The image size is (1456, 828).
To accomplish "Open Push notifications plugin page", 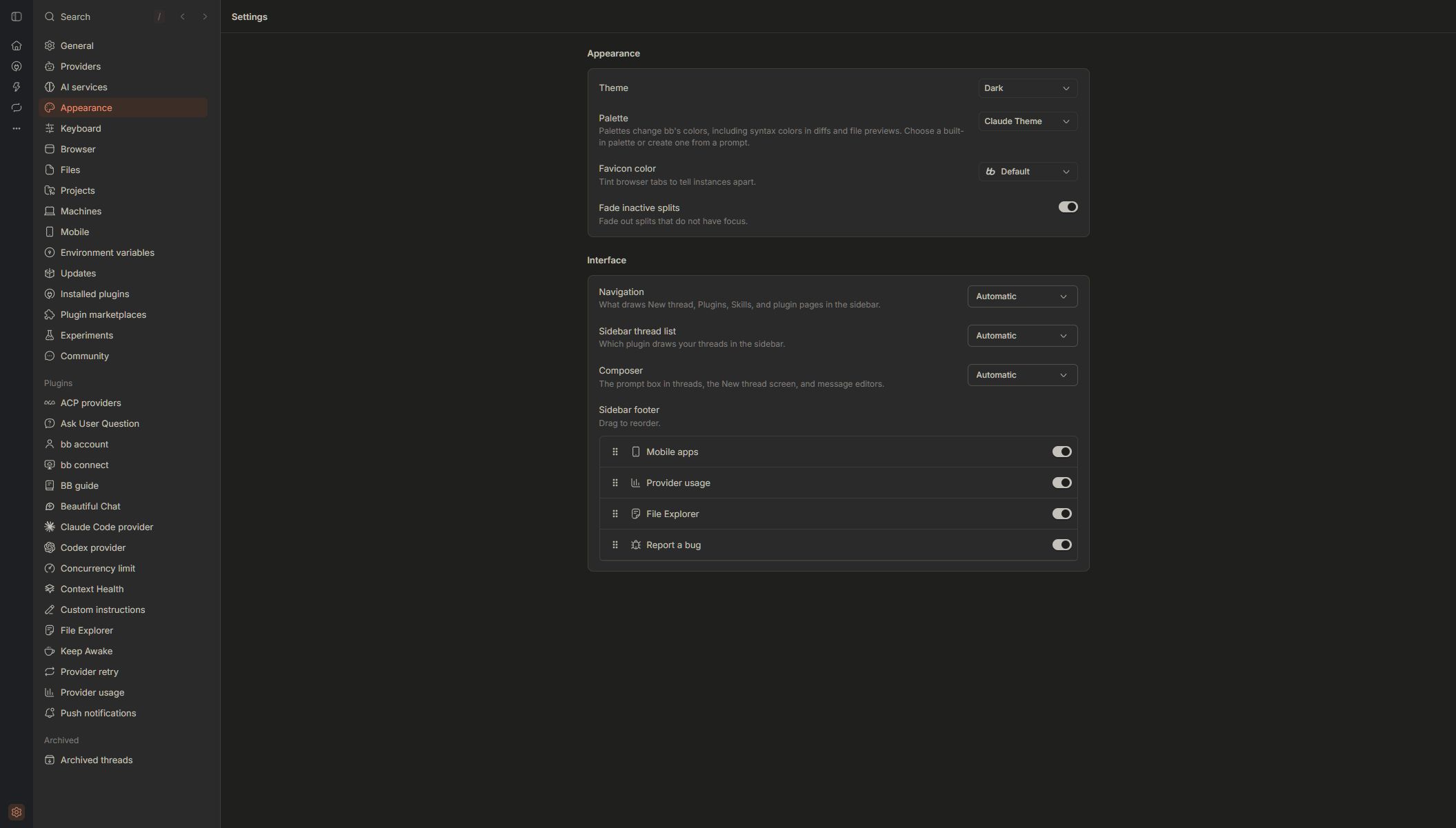I will point(123,713).
